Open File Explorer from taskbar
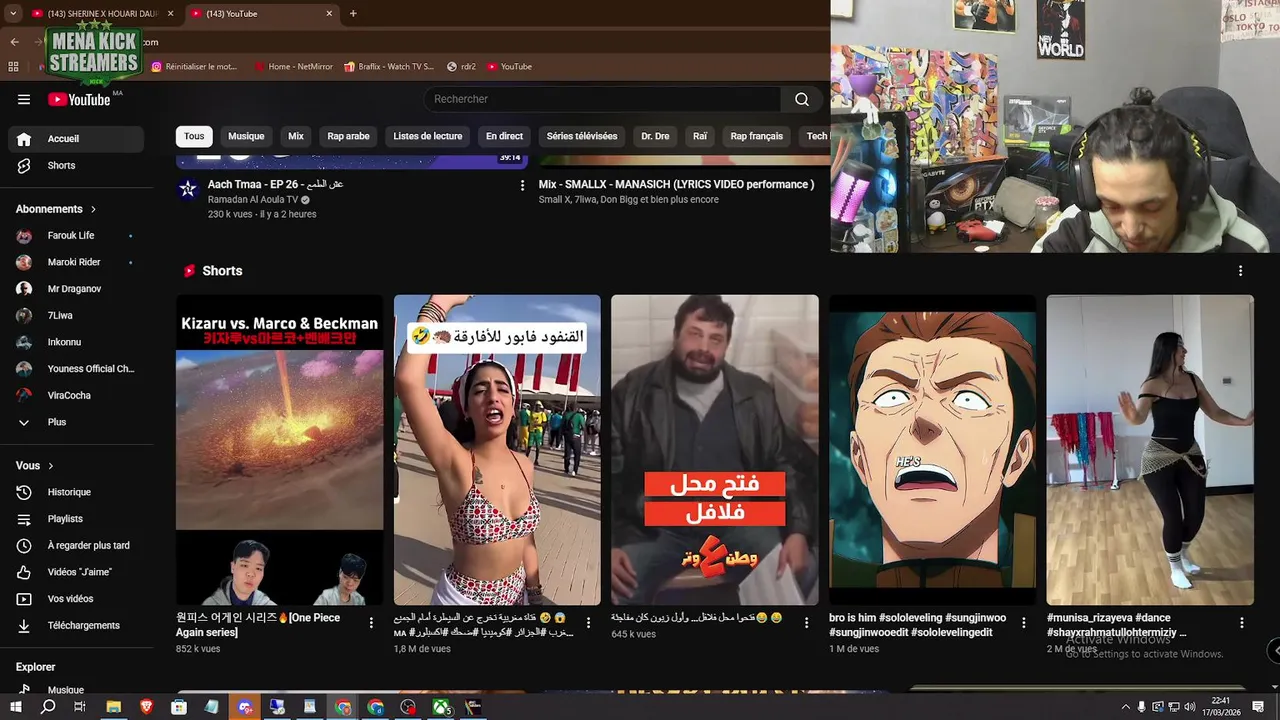The image size is (1280, 720). (x=113, y=707)
